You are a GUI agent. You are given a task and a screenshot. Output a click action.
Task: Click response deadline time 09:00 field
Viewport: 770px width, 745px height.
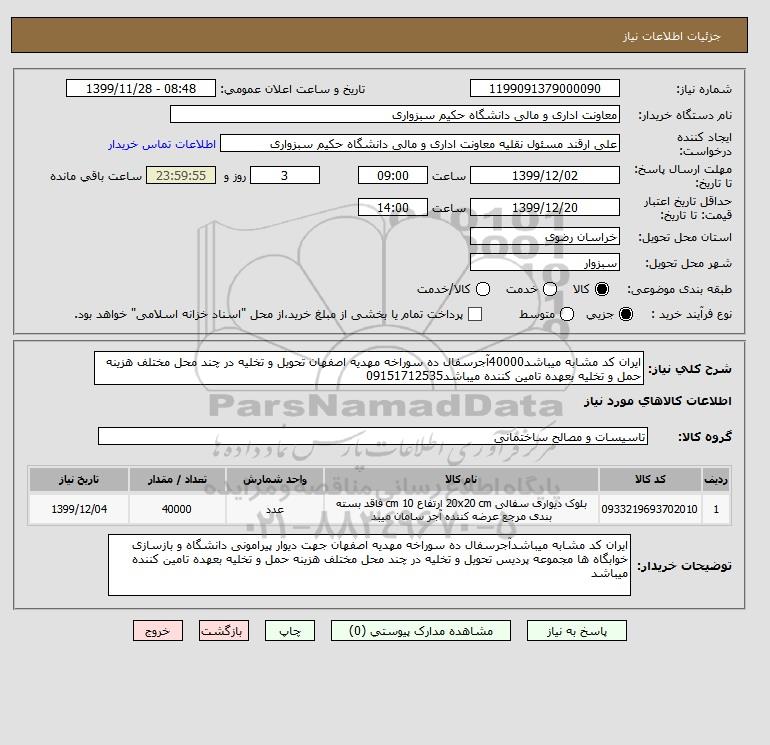tap(393, 175)
